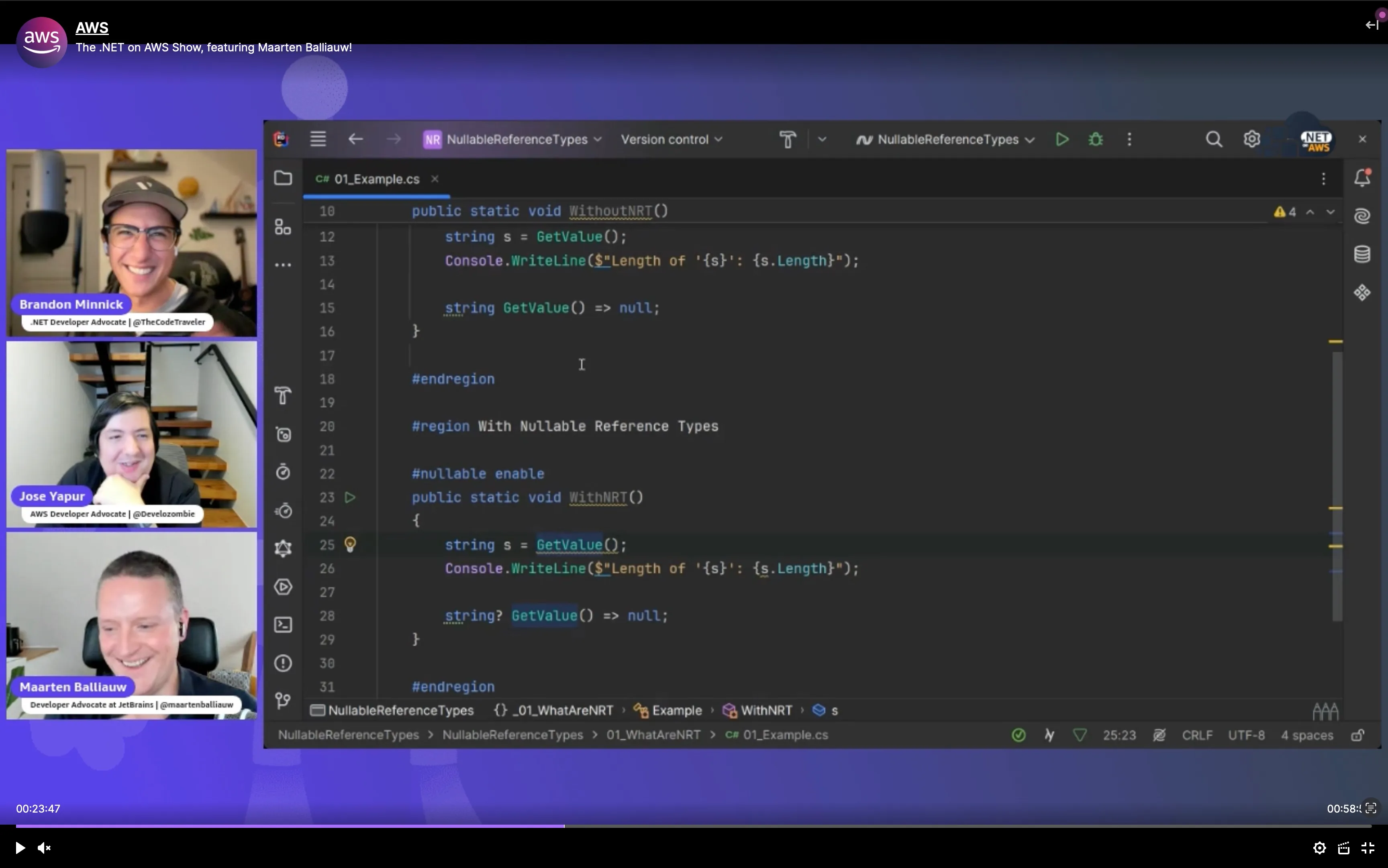Start debugging with the bug icon
The width and height of the screenshot is (1388, 868).
(1096, 139)
